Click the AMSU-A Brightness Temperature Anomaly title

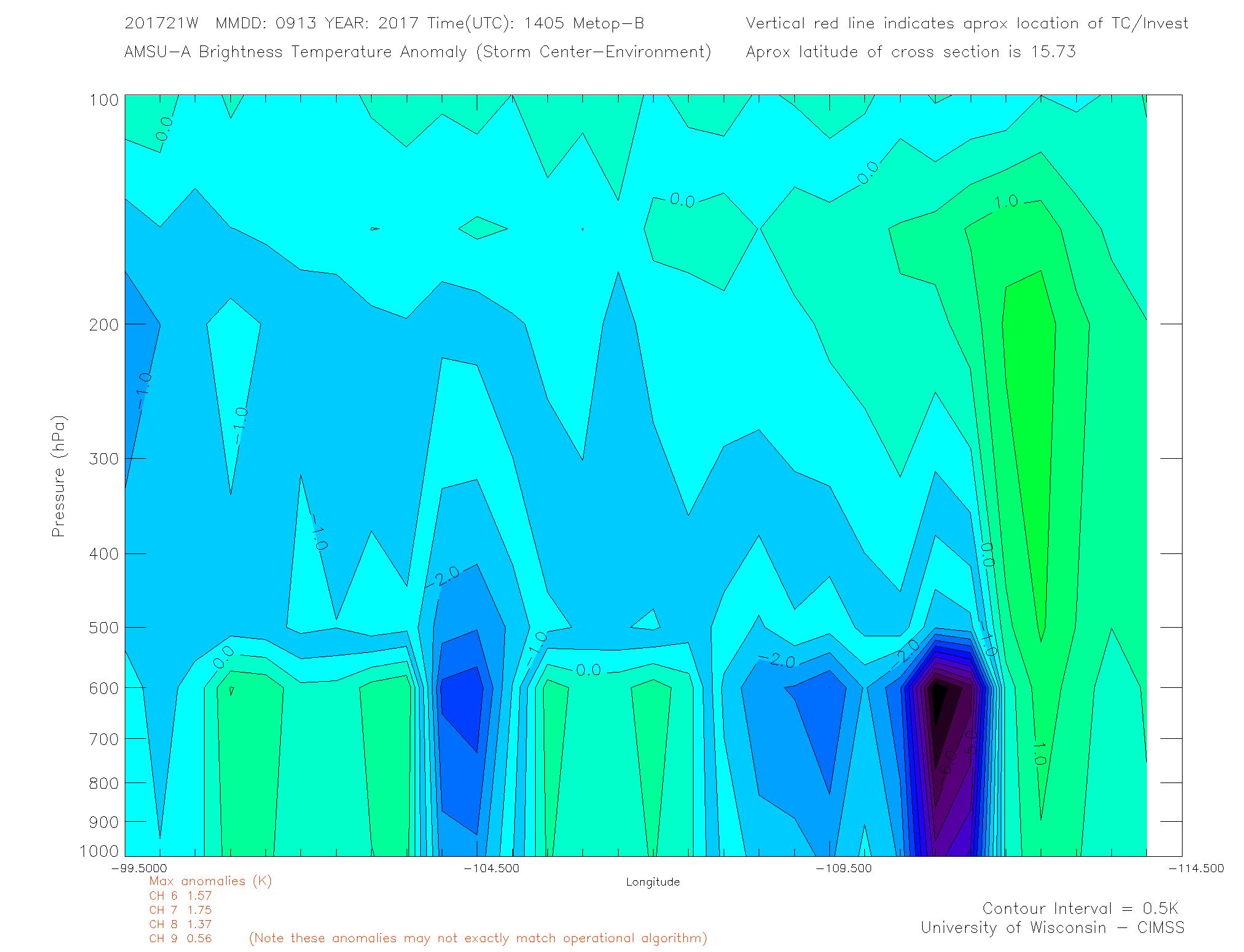click(x=417, y=52)
